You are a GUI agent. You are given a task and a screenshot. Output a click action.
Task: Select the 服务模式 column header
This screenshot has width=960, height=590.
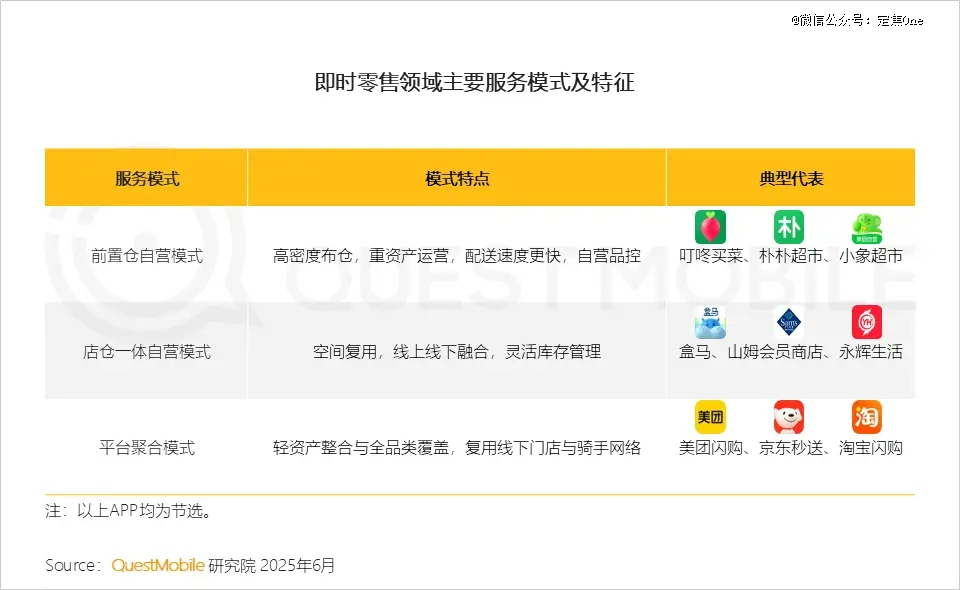point(145,177)
